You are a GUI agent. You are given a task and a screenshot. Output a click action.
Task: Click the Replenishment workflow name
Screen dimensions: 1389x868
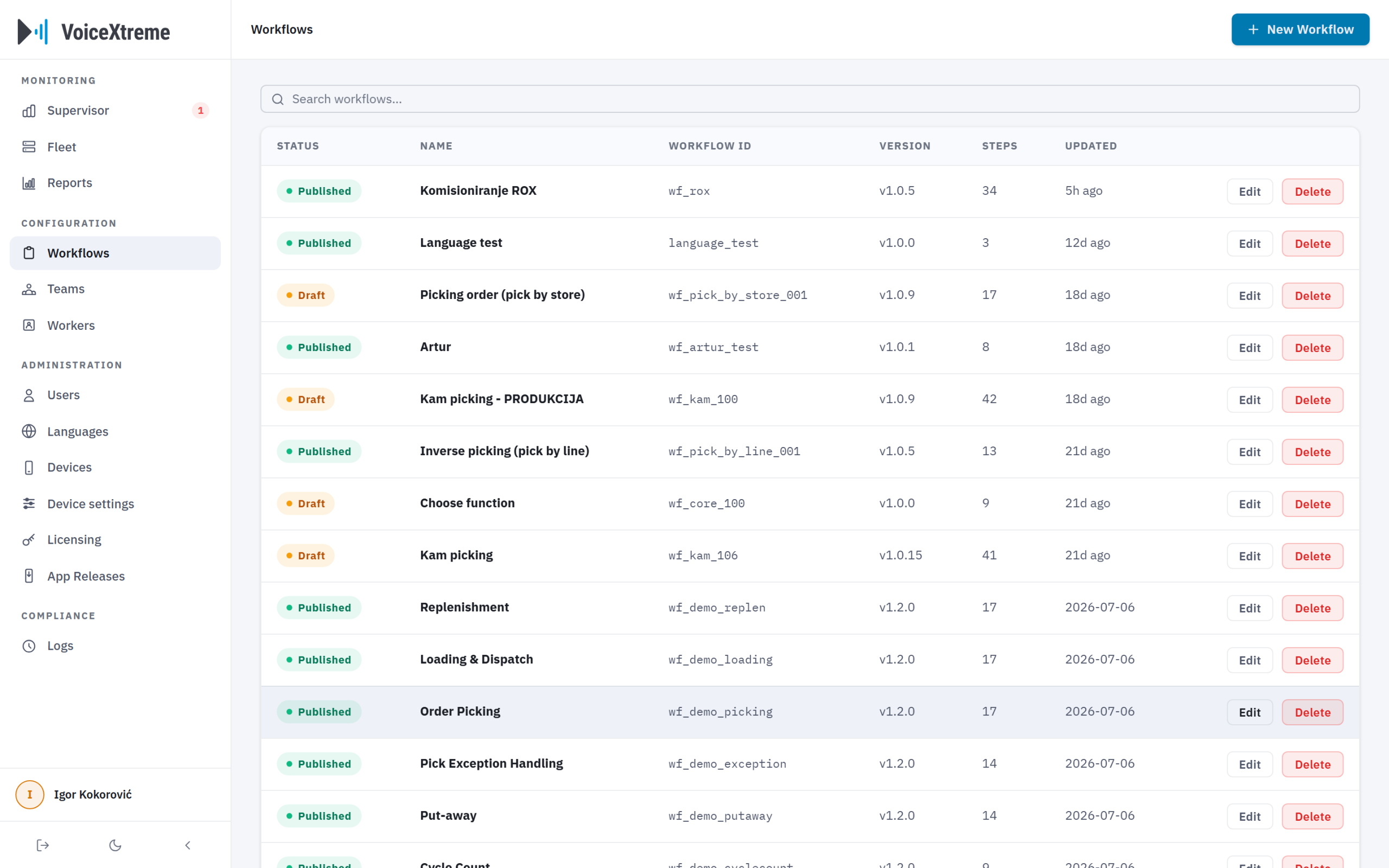click(464, 608)
